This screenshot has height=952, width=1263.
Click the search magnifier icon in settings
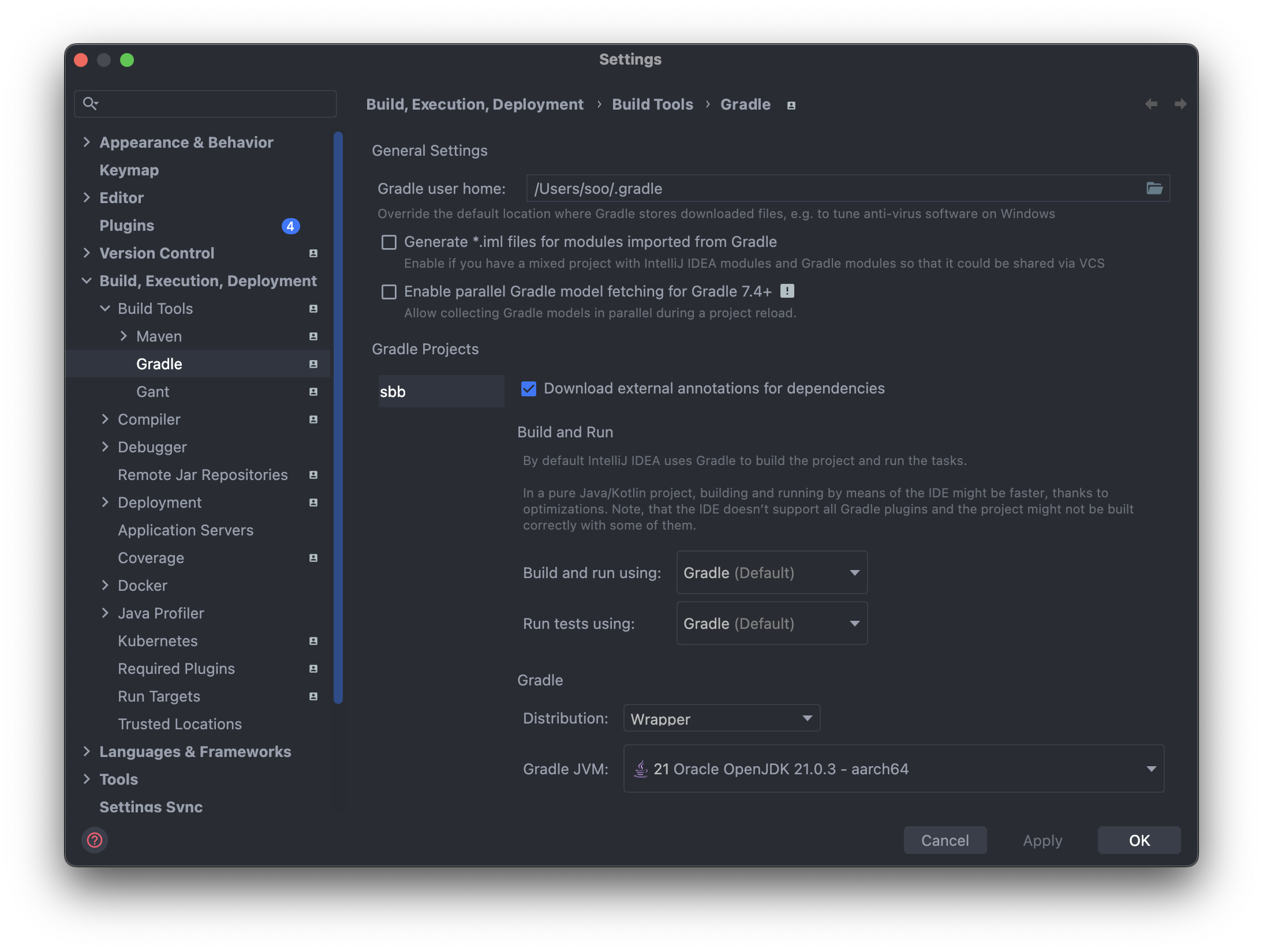[x=90, y=103]
